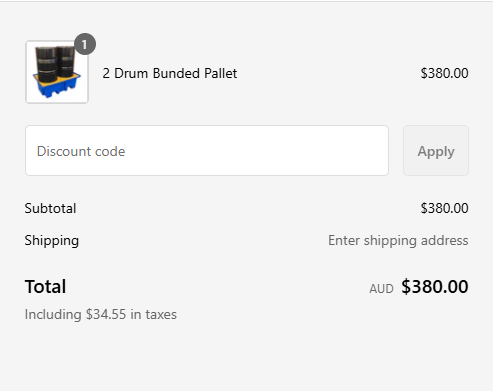Focus the Discount code input field

(x=207, y=151)
